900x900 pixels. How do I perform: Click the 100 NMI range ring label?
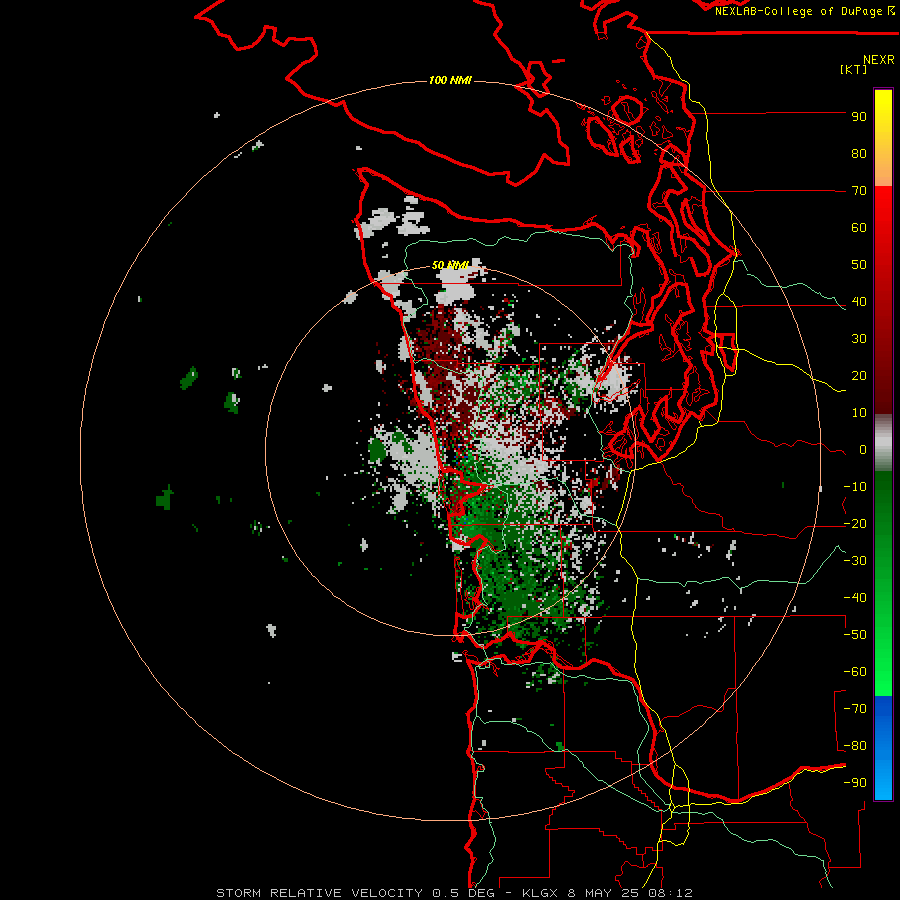tap(450, 80)
